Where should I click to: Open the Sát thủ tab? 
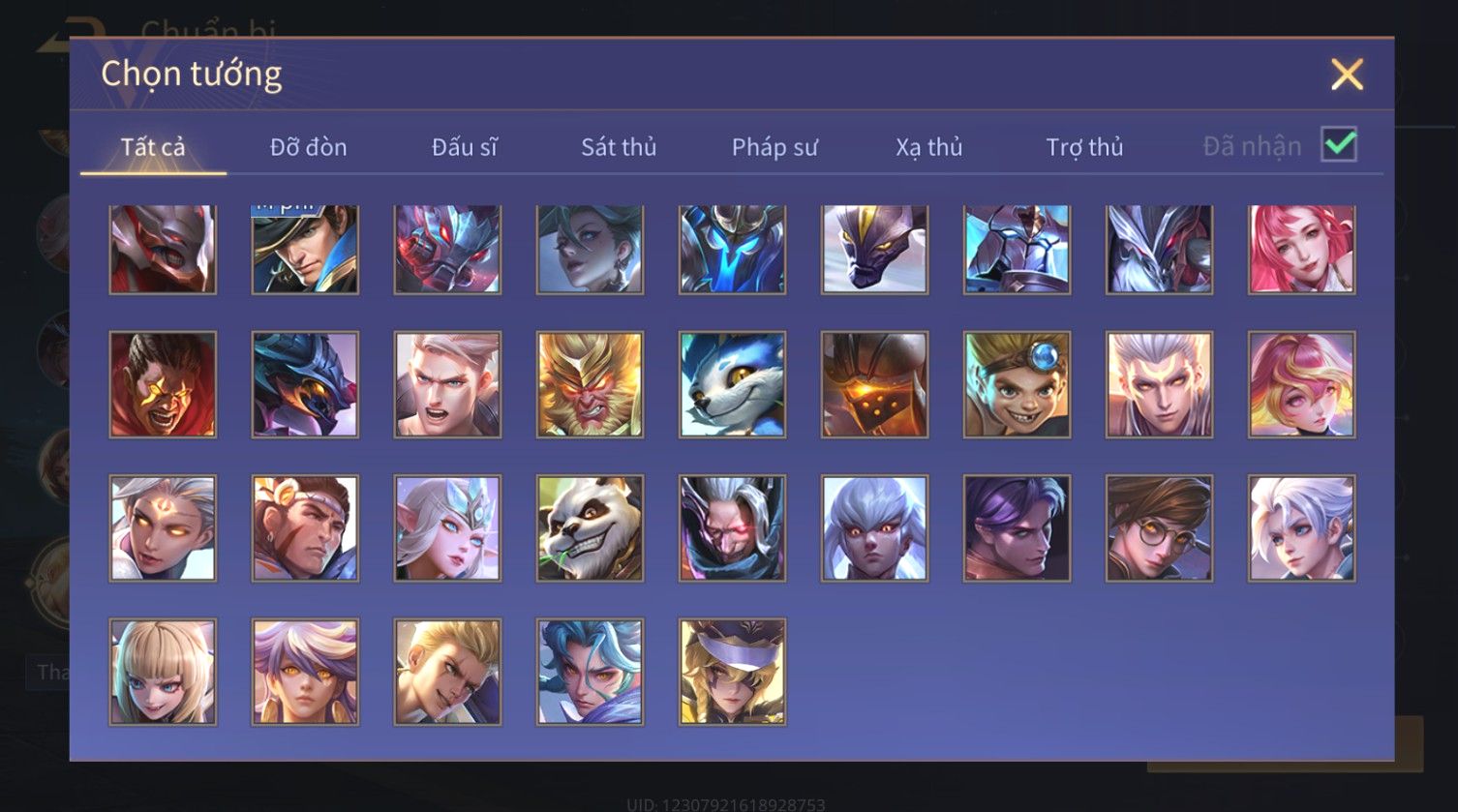click(619, 147)
